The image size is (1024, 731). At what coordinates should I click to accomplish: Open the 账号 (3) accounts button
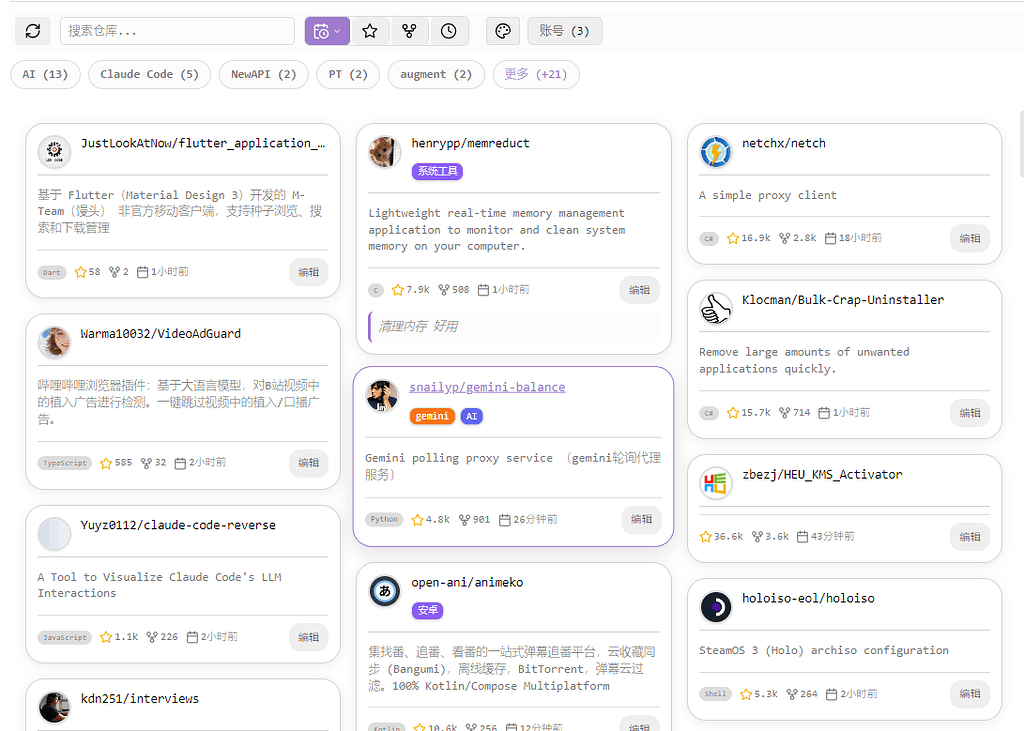click(565, 31)
